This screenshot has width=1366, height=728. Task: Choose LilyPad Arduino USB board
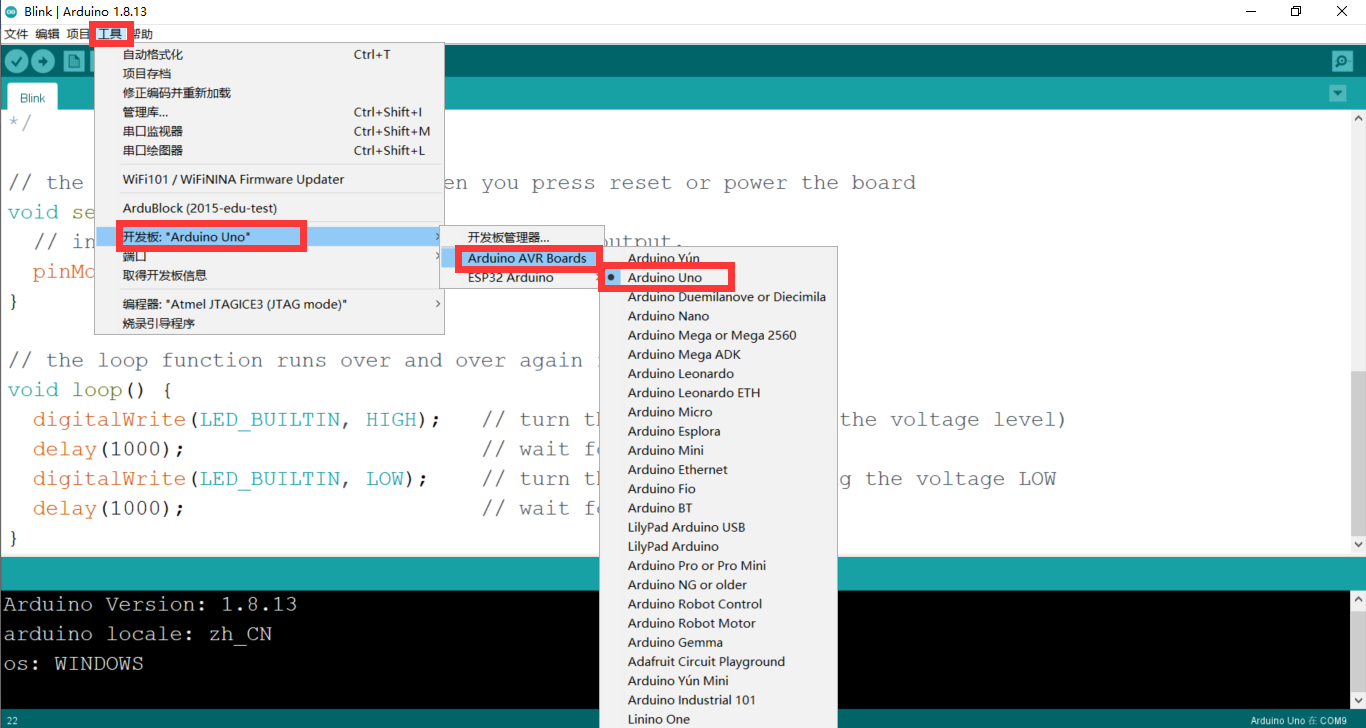pos(718,527)
